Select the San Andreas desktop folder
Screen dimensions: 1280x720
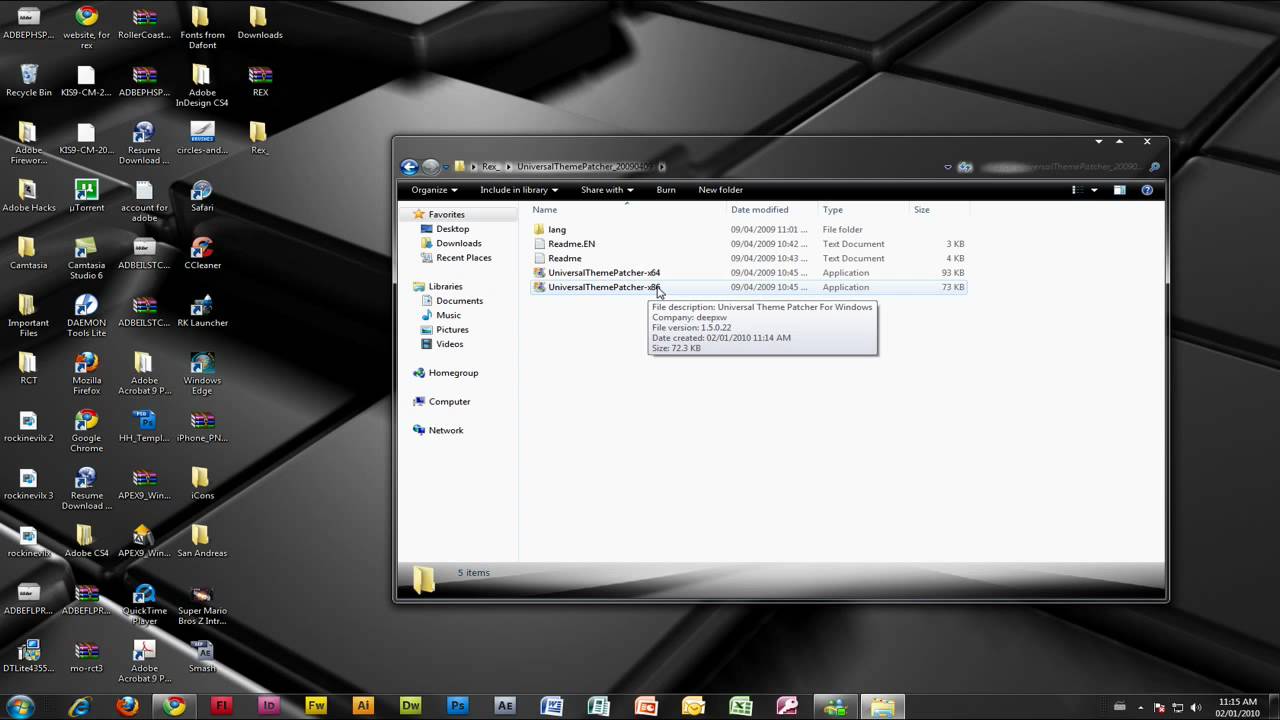coord(202,541)
